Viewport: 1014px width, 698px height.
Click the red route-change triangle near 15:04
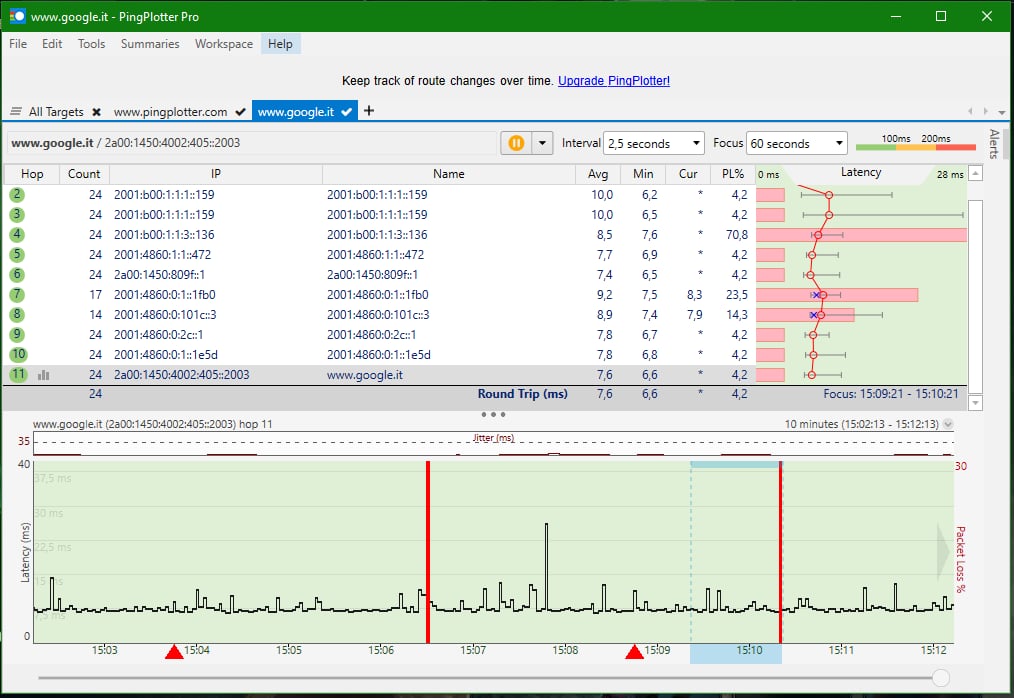pyautogui.click(x=174, y=651)
